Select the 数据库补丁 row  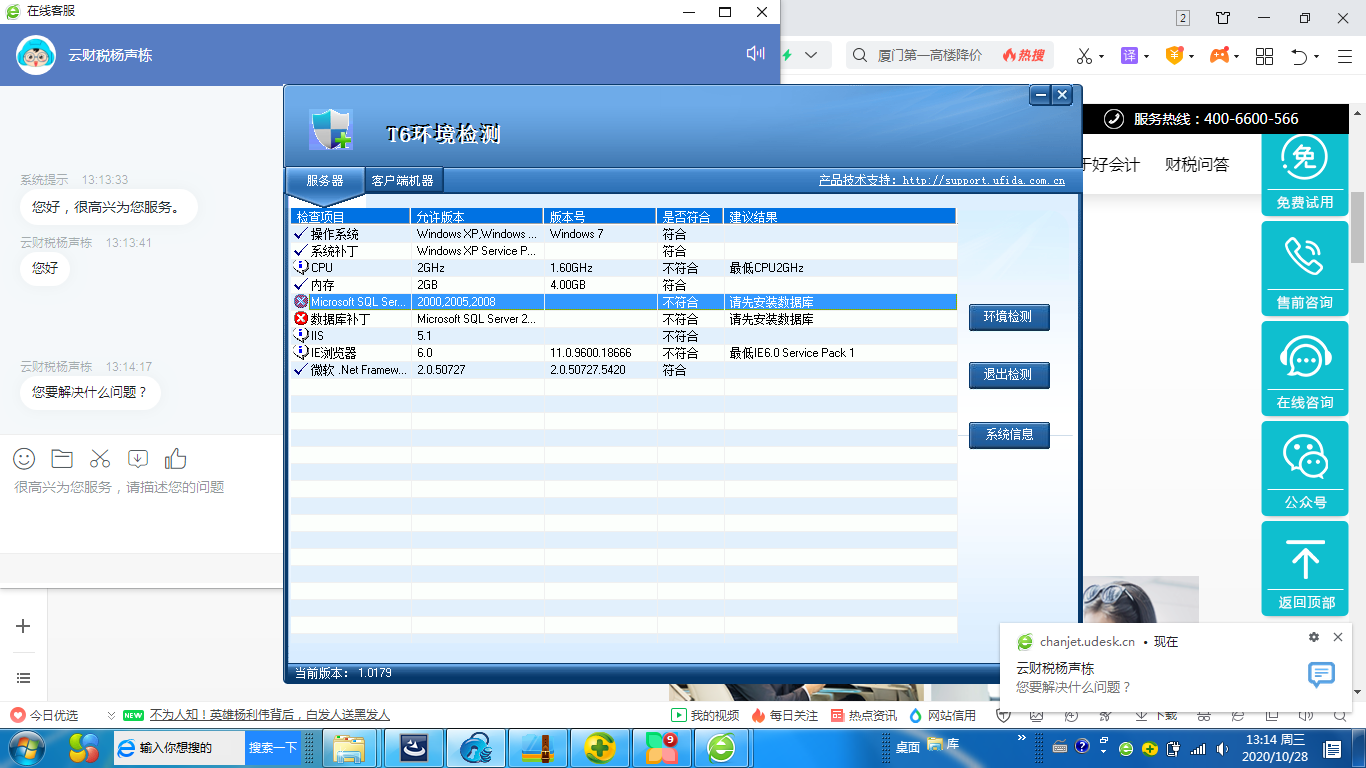(x=624, y=319)
